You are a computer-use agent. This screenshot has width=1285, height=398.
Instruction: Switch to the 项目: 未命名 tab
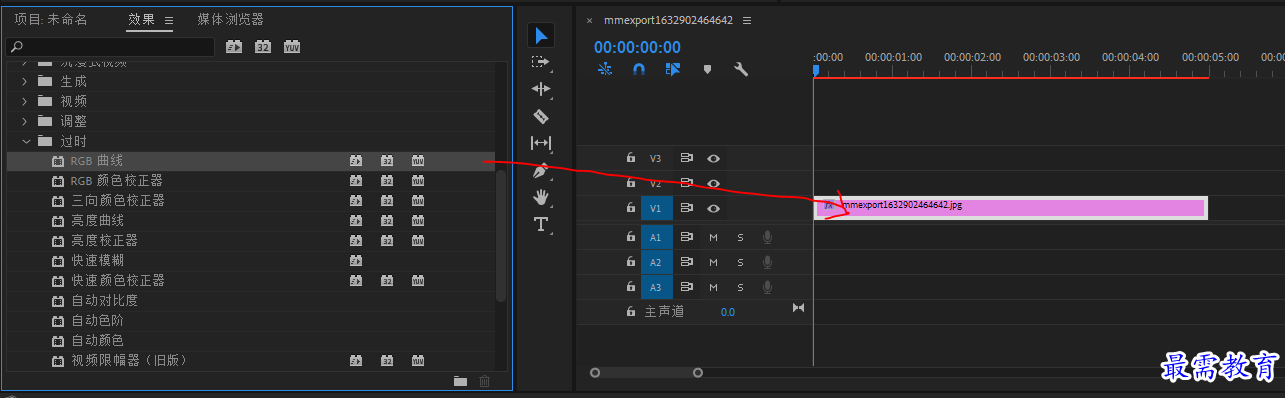[x=51, y=19]
